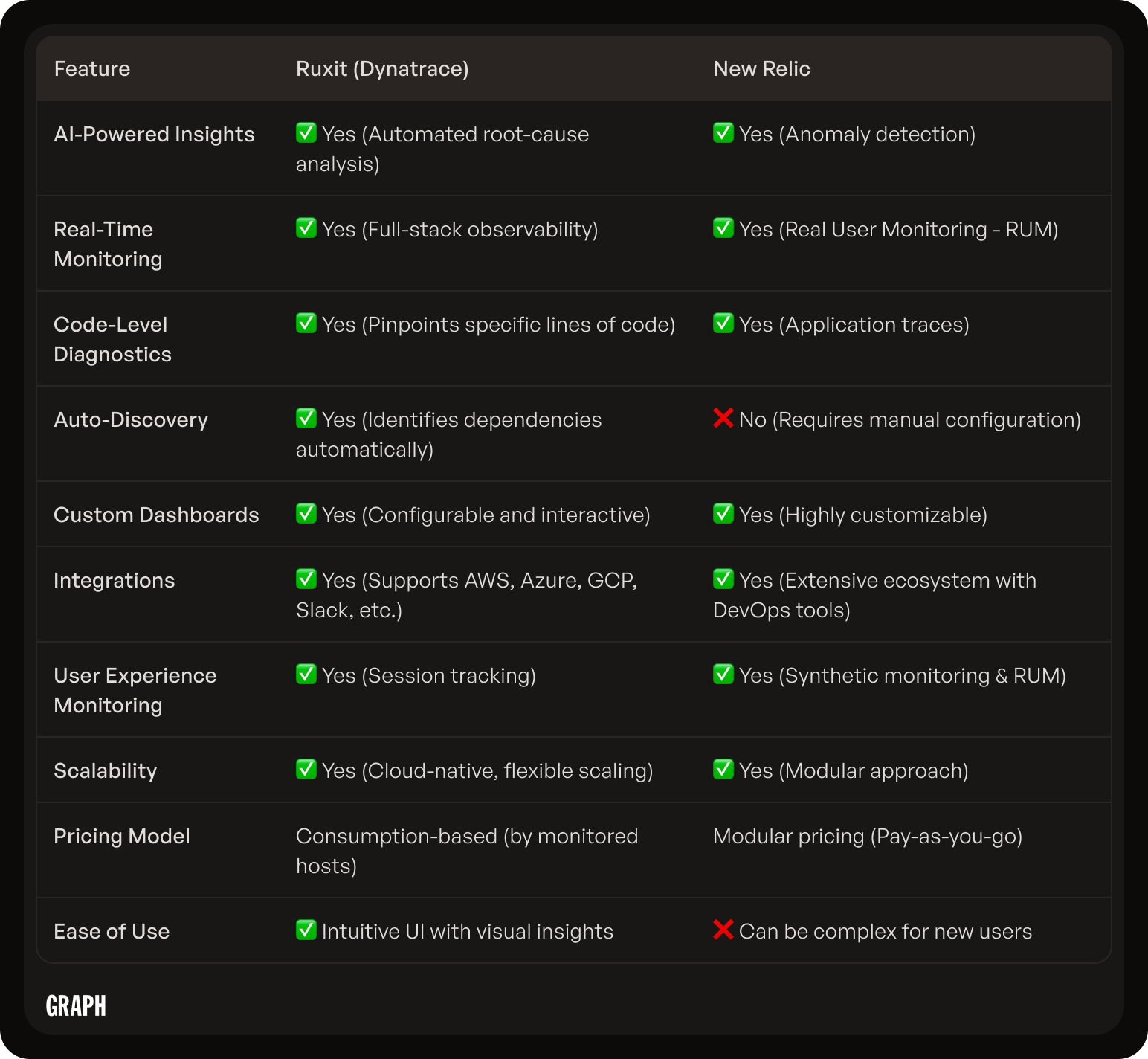The height and width of the screenshot is (1059, 1148).
Task: Click the green check beside Supports AWS, Azure, GCP
Action: click(306, 579)
